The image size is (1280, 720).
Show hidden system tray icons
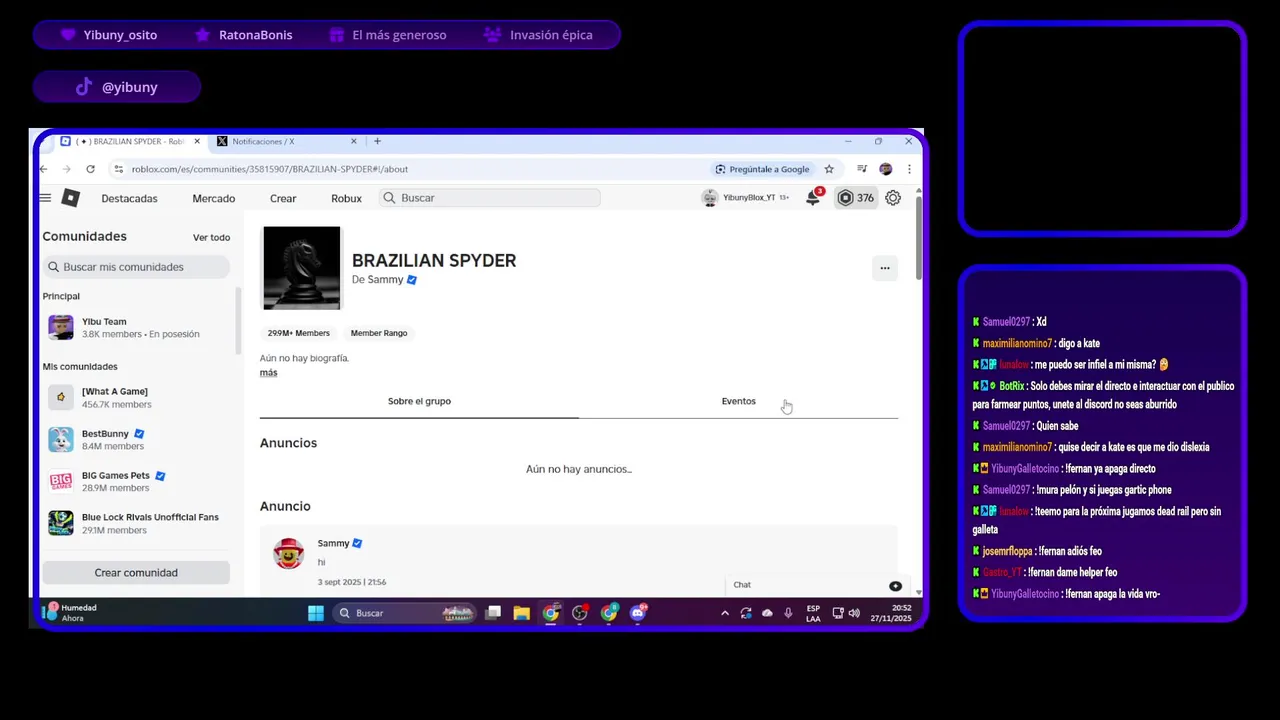[x=725, y=613]
